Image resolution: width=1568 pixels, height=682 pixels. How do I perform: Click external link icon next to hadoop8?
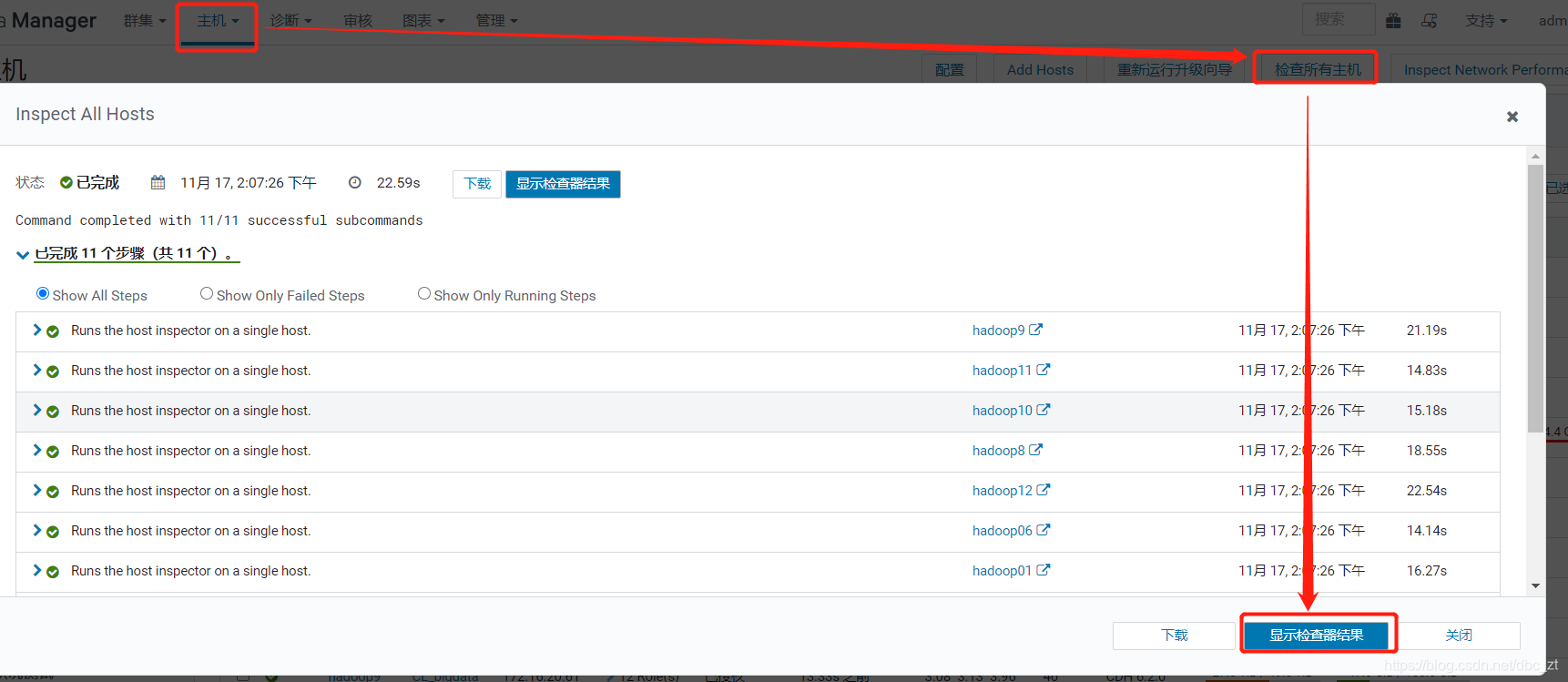tap(1036, 450)
